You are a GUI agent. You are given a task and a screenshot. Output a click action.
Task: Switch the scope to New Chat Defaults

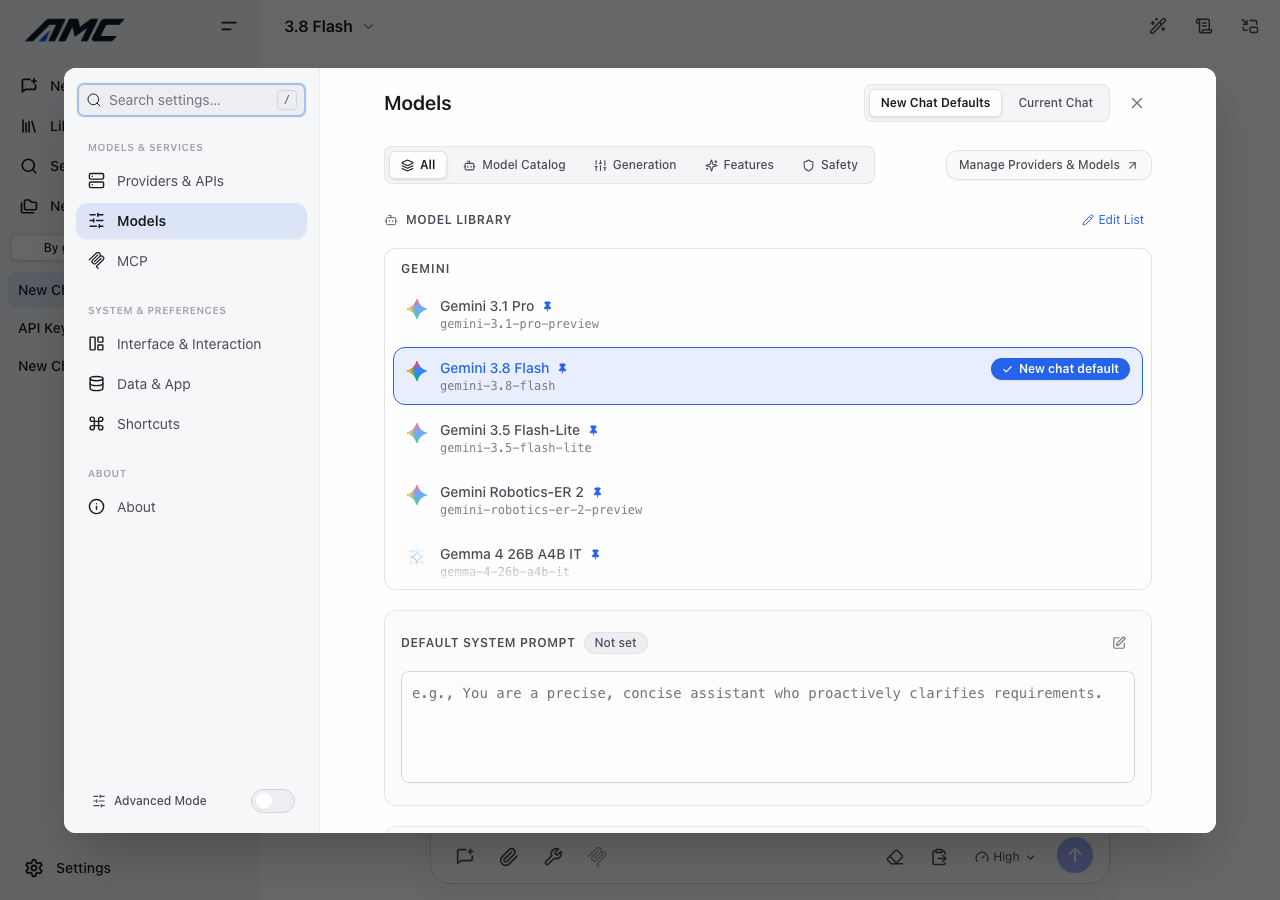[x=935, y=103]
